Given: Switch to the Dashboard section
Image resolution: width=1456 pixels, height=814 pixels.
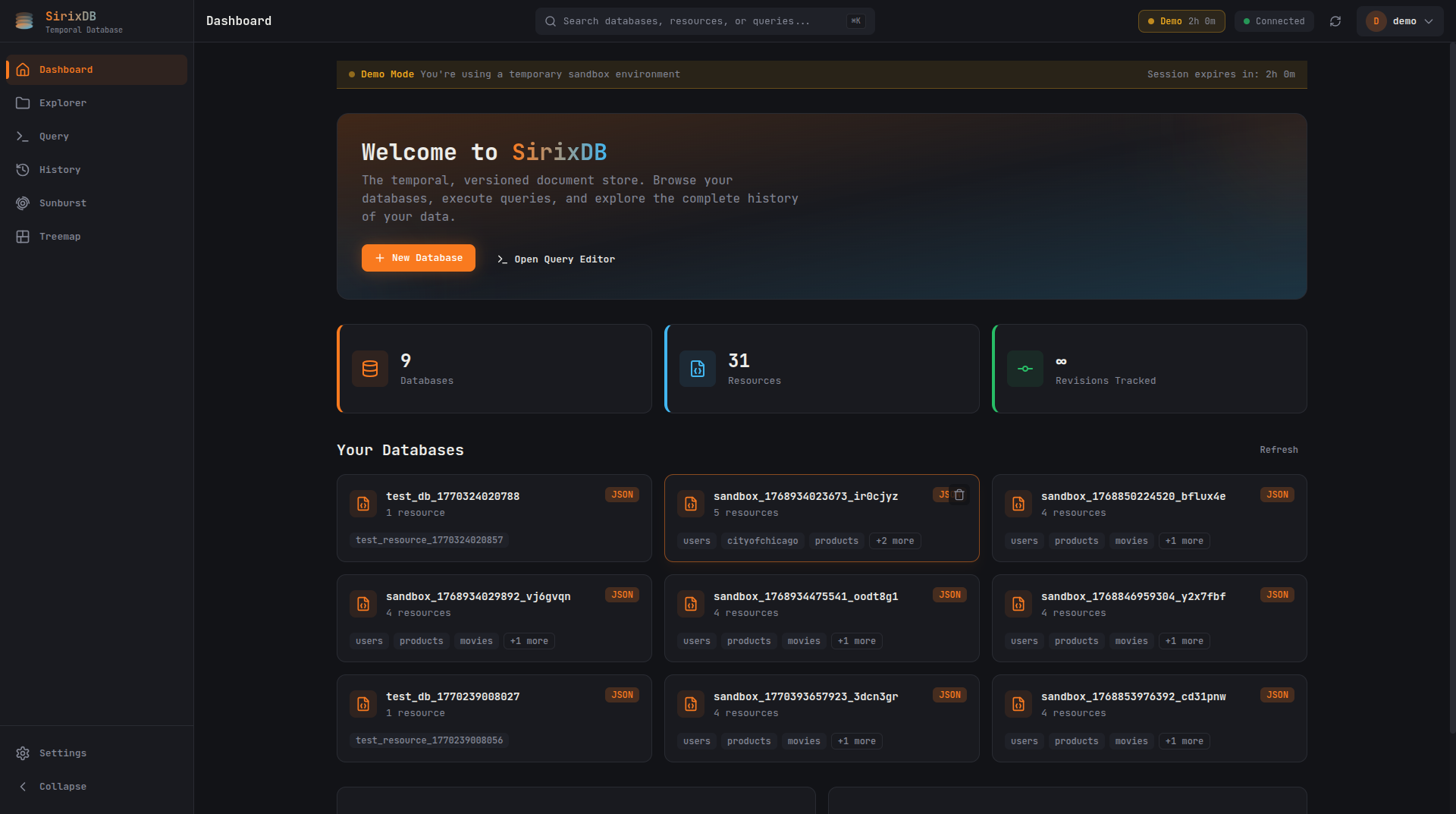Looking at the screenshot, I should click(66, 69).
